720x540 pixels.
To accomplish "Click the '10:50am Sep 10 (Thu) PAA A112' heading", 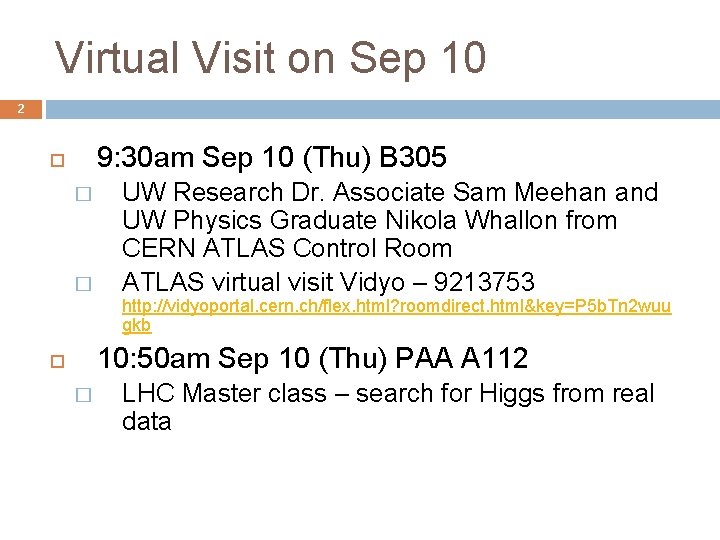I will click(x=312, y=356).
